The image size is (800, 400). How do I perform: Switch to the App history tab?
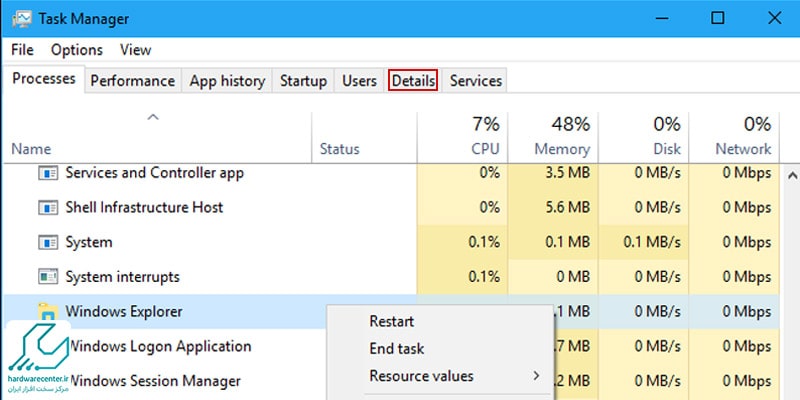[227, 81]
